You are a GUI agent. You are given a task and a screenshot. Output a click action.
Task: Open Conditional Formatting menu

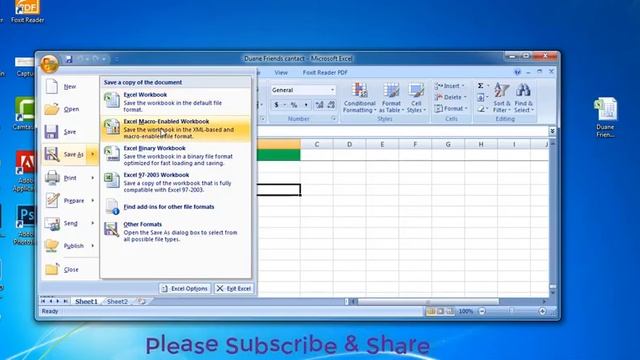[x=359, y=98]
